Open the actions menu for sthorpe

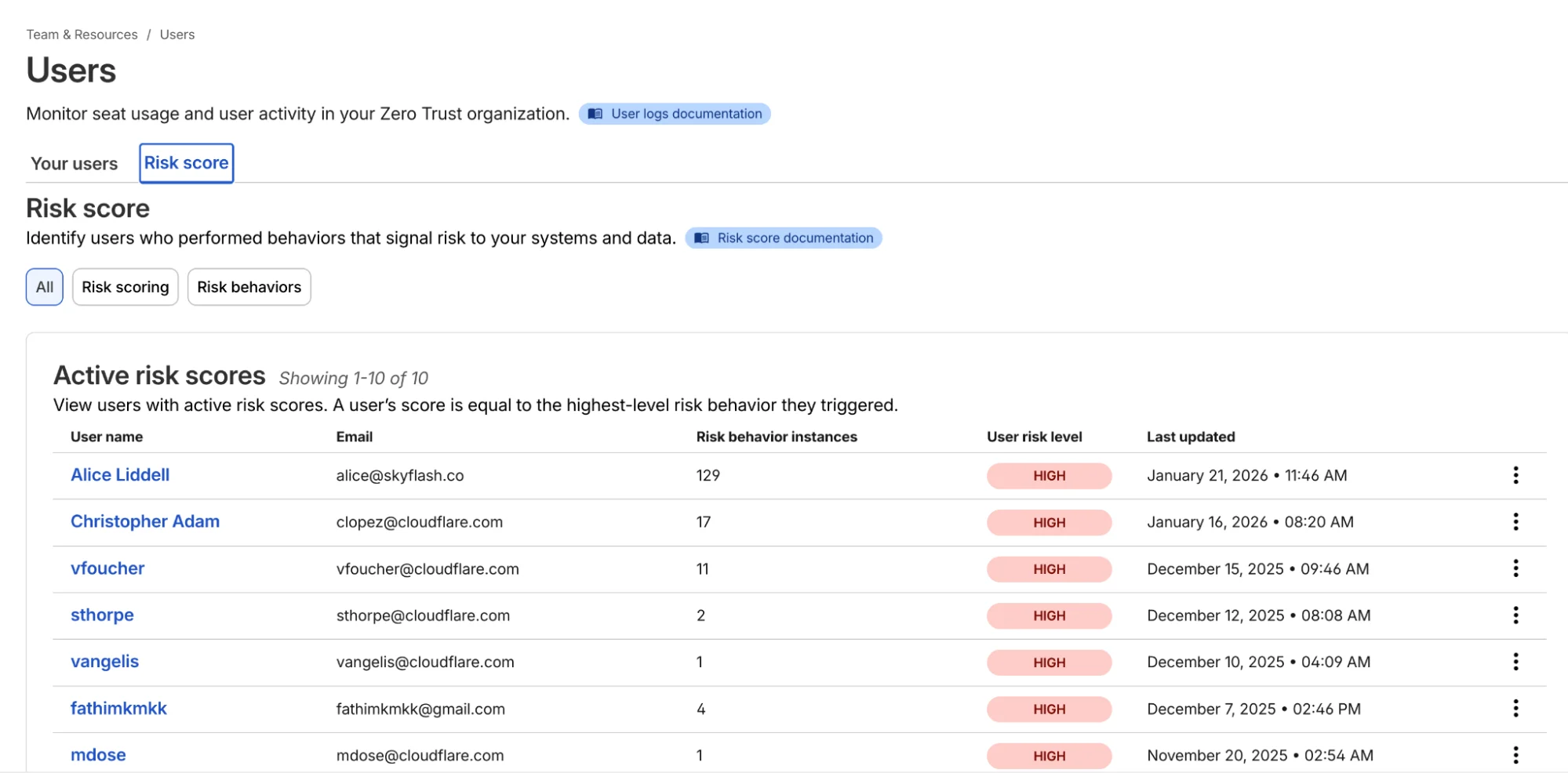coord(1515,615)
